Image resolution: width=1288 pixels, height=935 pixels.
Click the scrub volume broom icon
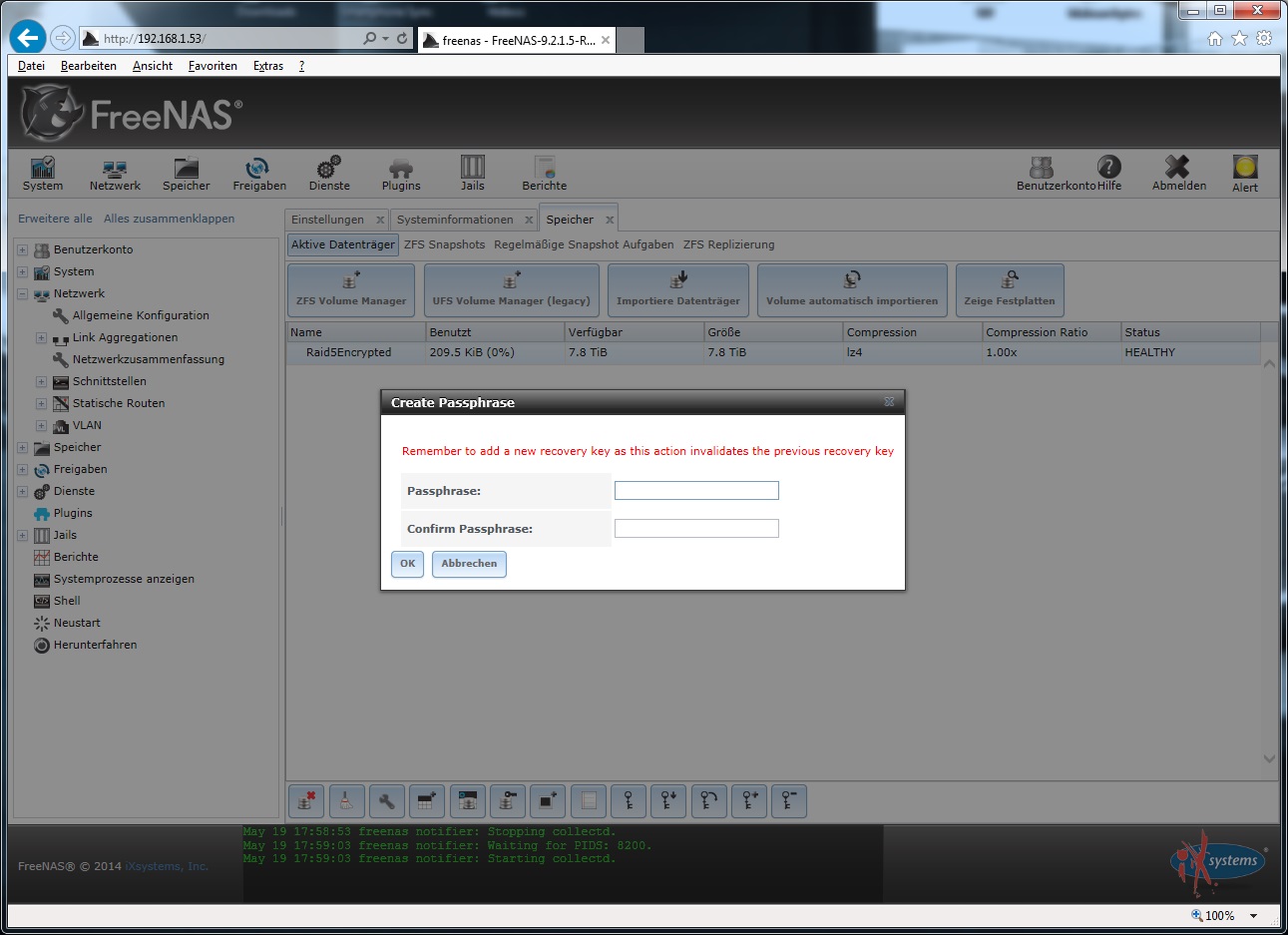coord(346,801)
